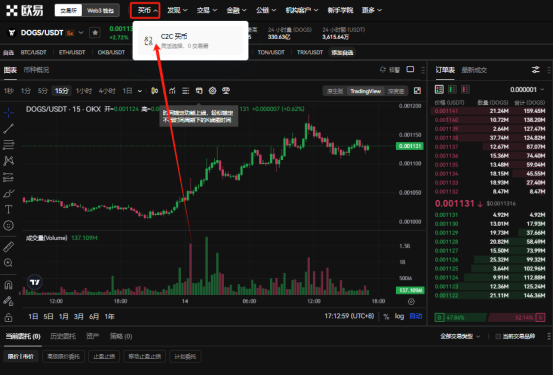Open order book precision 0.000001 dropdown
553x375 pixels.
click(x=527, y=90)
